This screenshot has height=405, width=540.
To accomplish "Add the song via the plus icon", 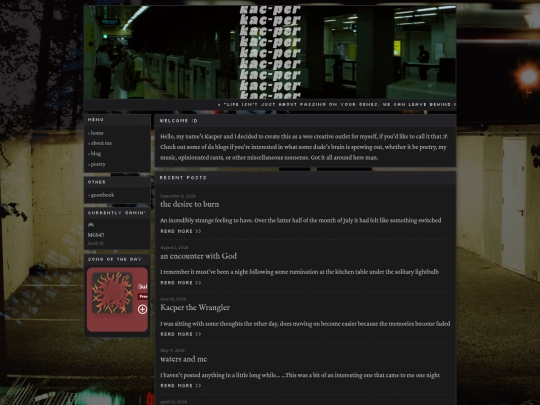I will click(143, 309).
